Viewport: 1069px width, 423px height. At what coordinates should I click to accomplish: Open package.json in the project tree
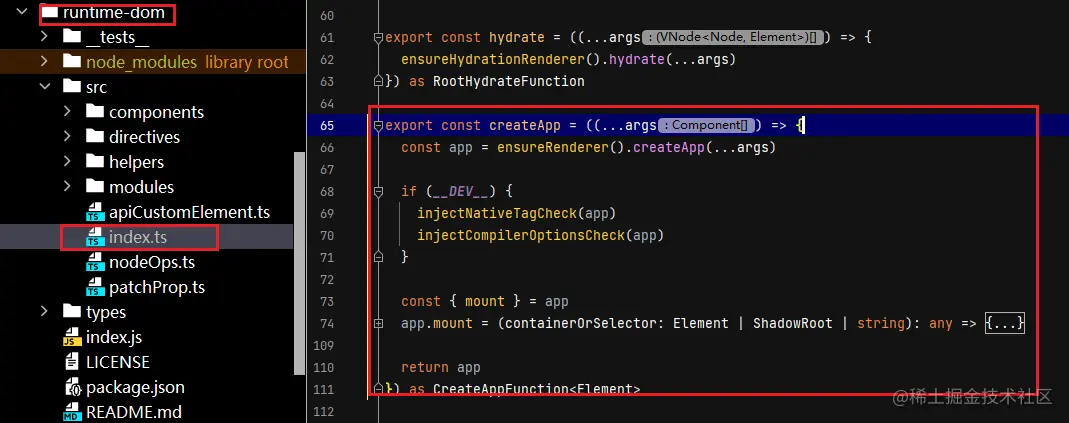click(x=135, y=388)
